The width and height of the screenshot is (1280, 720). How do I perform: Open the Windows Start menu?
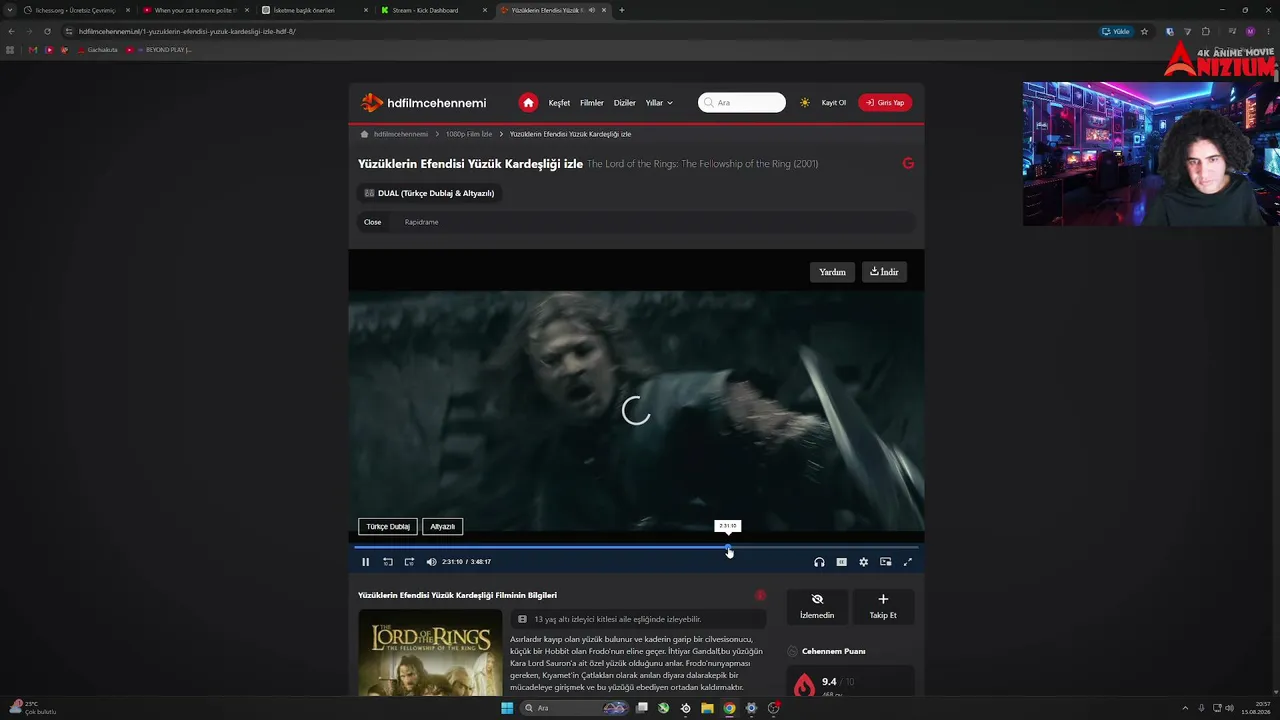pyautogui.click(x=507, y=708)
